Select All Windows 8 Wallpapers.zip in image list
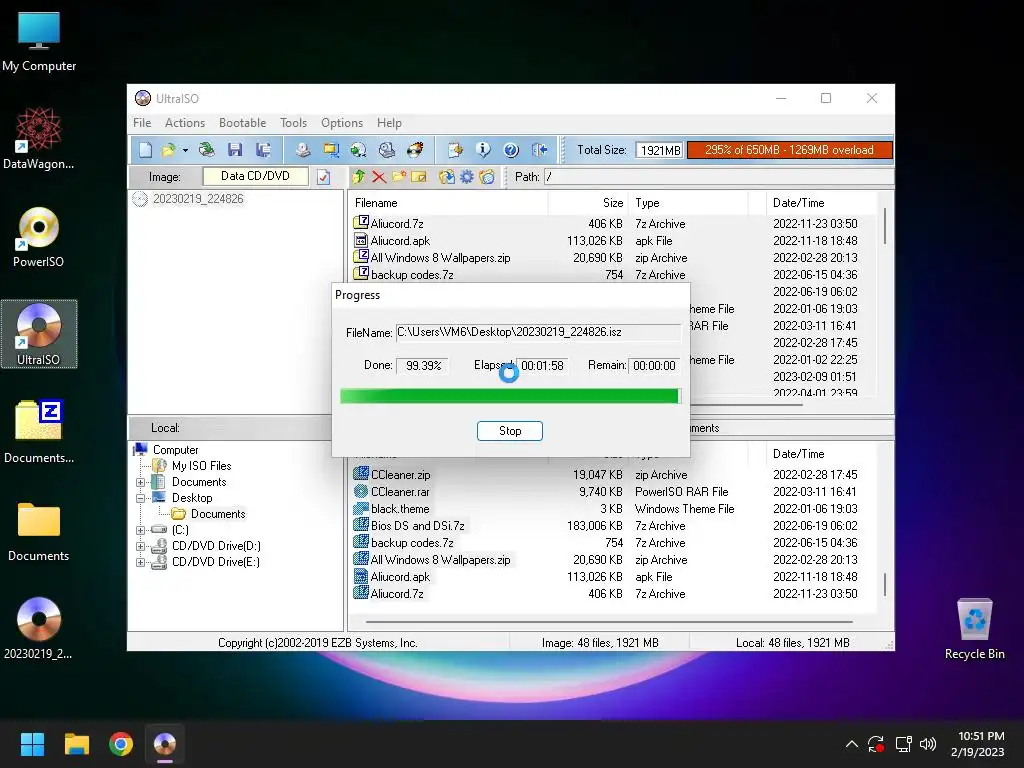 tap(440, 258)
